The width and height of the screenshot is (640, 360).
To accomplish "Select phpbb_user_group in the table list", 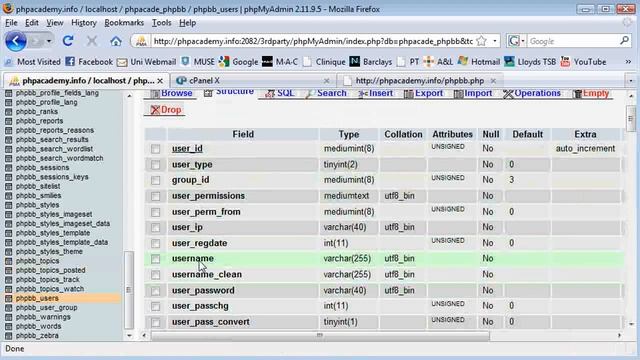I will coord(46,308).
